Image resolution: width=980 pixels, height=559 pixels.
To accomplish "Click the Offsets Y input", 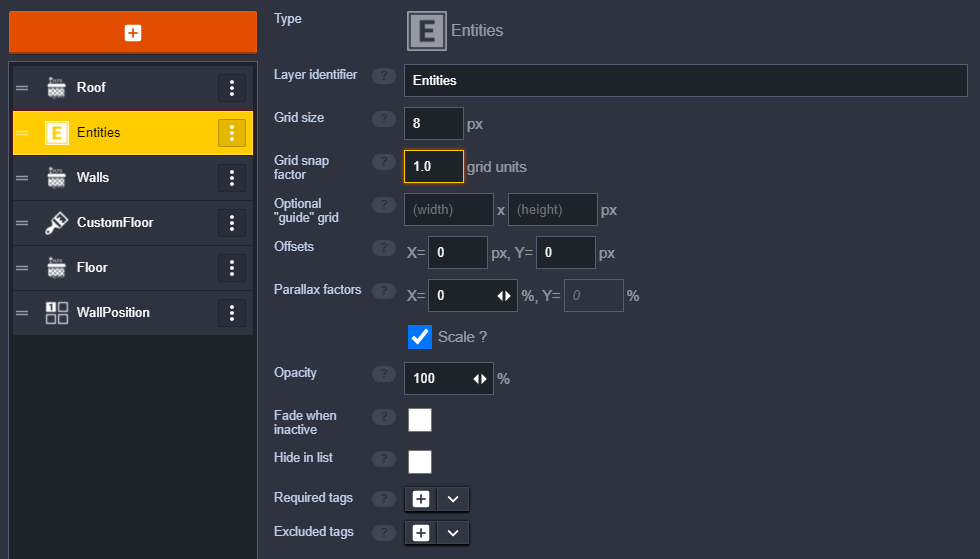I will pos(566,253).
